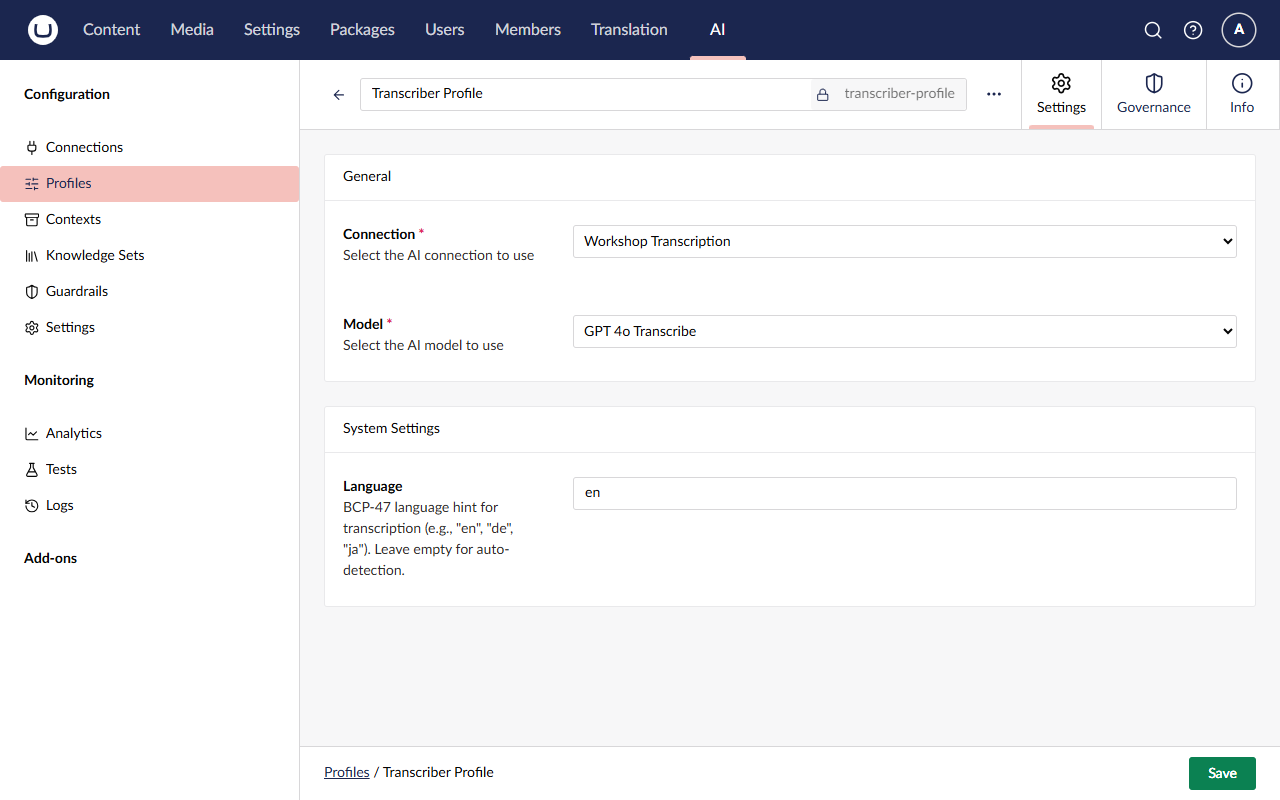Switch to the Info tab
1280x800 pixels.
click(x=1242, y=94)
